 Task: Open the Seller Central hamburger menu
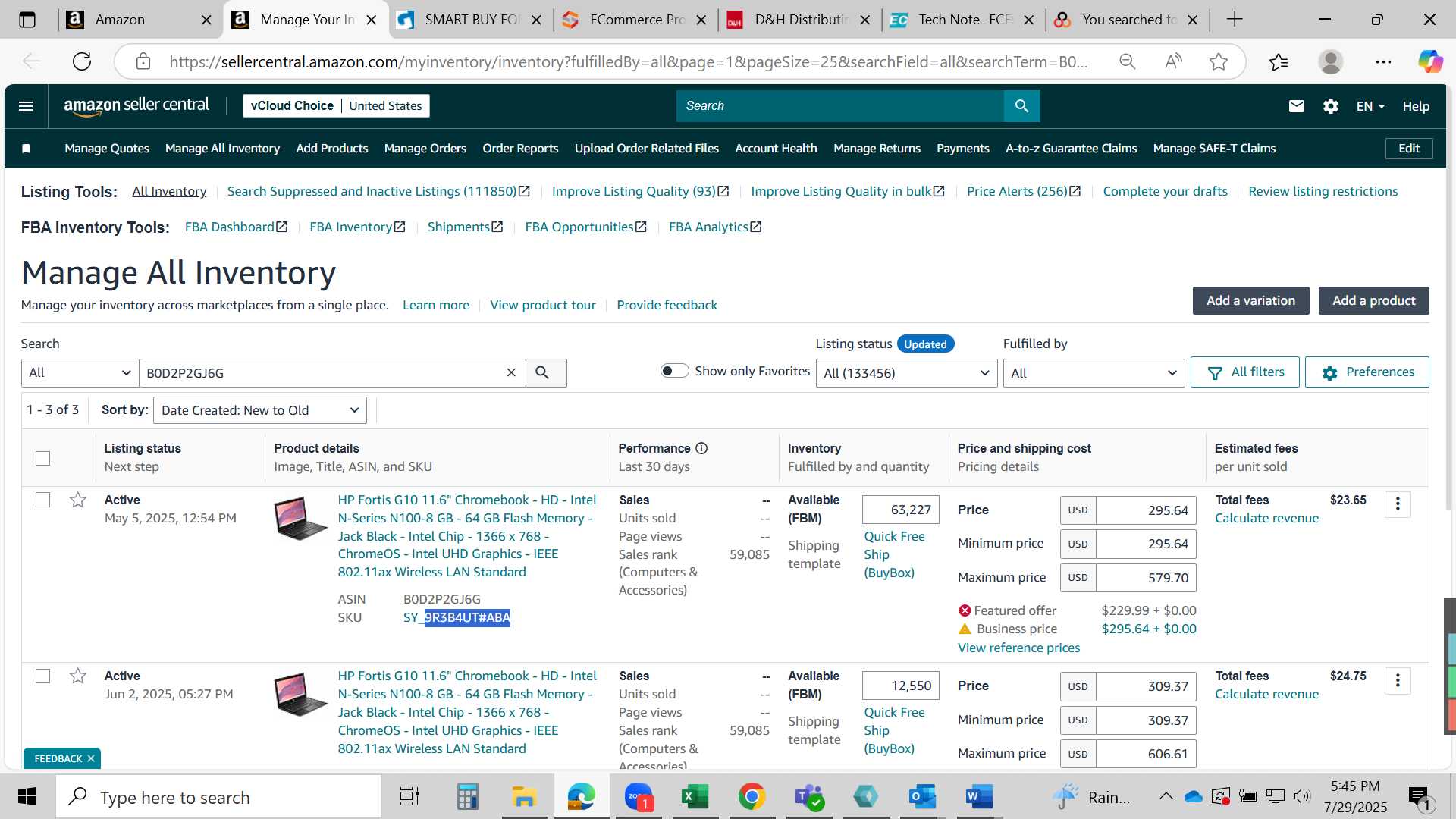coord(26,106)
